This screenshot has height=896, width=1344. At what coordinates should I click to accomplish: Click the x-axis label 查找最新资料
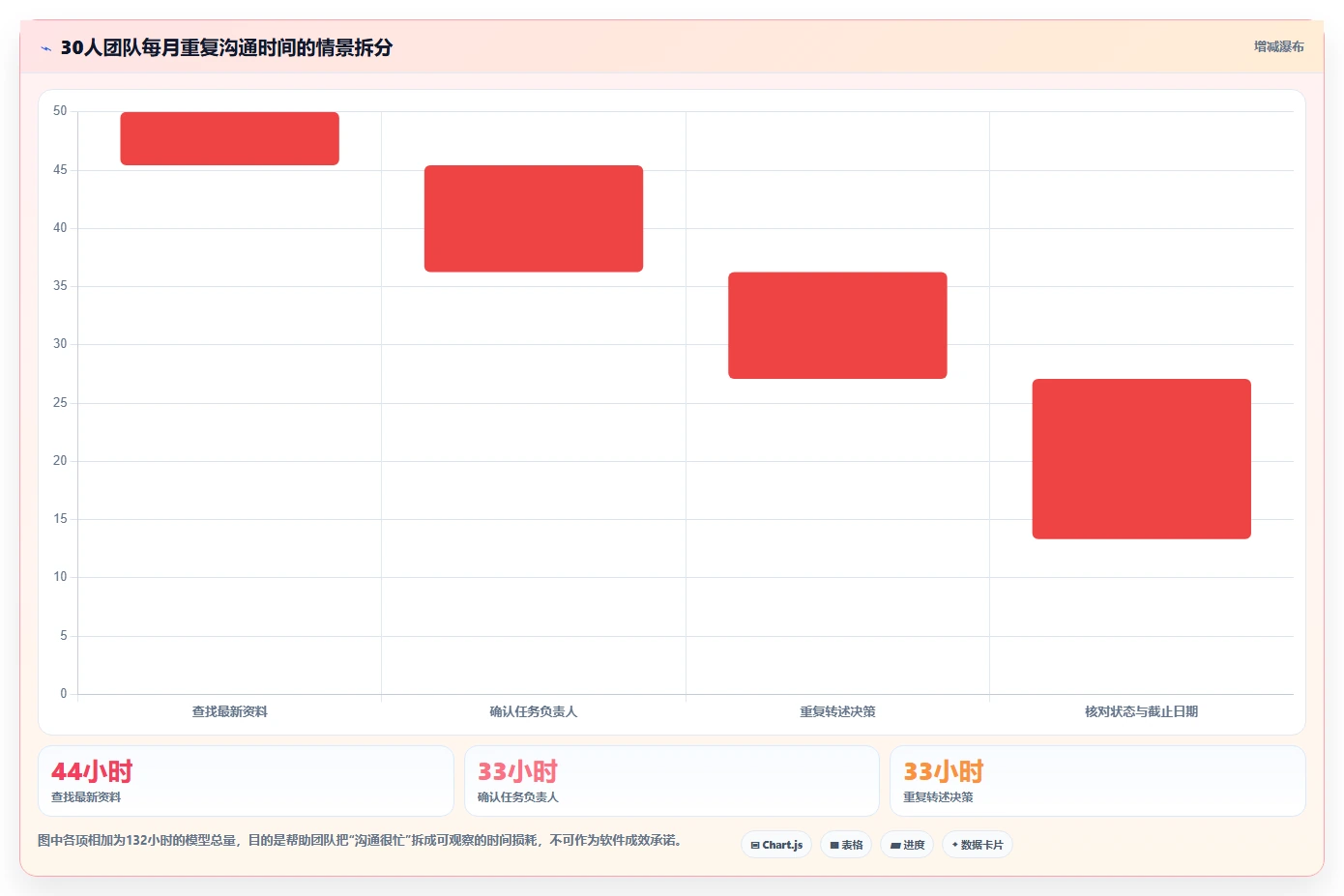point(230,711)
